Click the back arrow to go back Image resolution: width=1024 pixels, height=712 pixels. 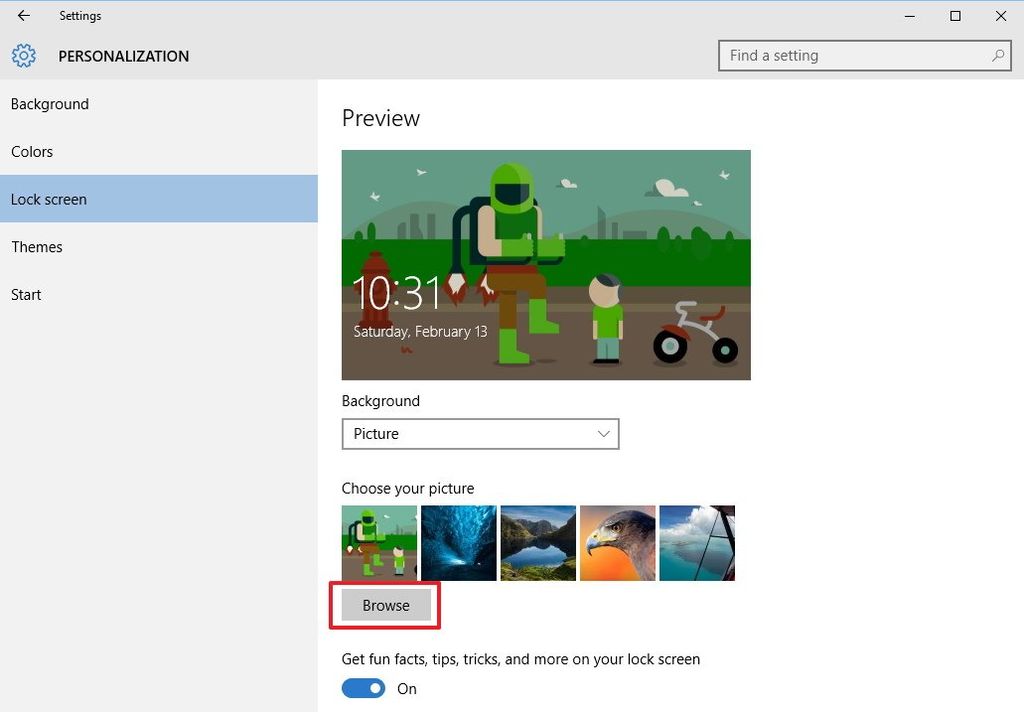coord(23,16)
